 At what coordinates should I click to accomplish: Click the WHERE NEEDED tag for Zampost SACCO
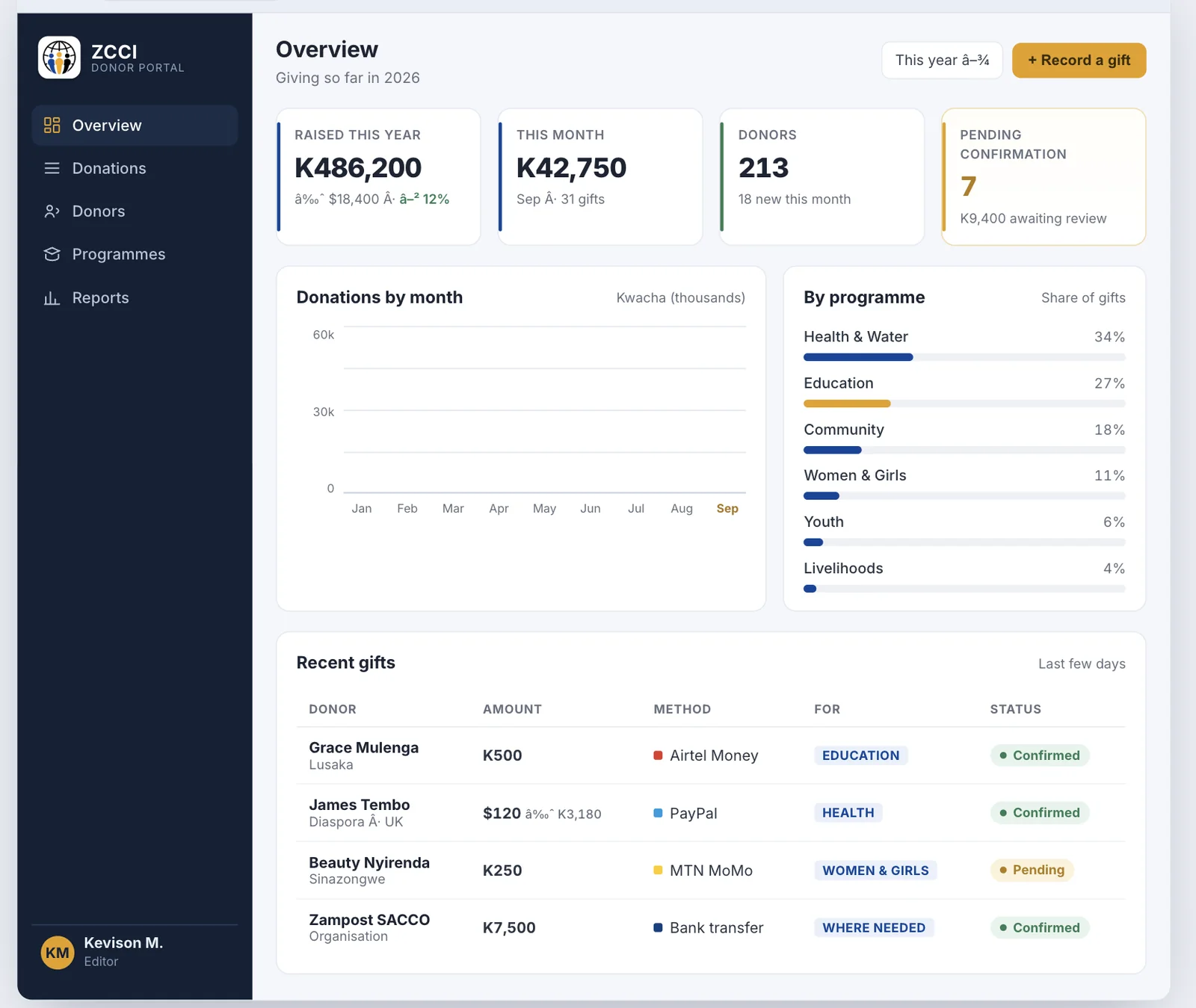point(874,927)
